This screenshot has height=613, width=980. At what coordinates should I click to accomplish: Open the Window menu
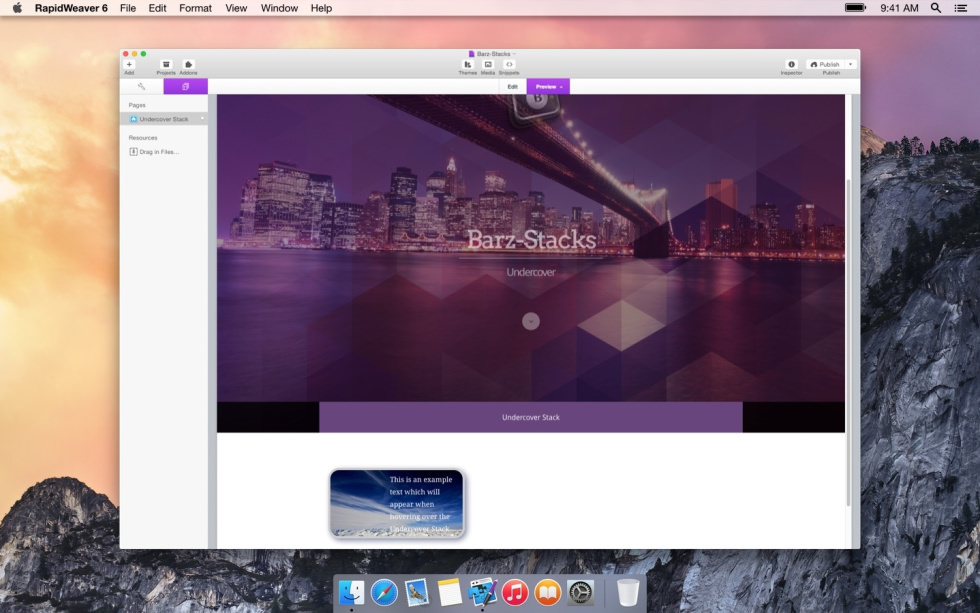tap(279, 8)
